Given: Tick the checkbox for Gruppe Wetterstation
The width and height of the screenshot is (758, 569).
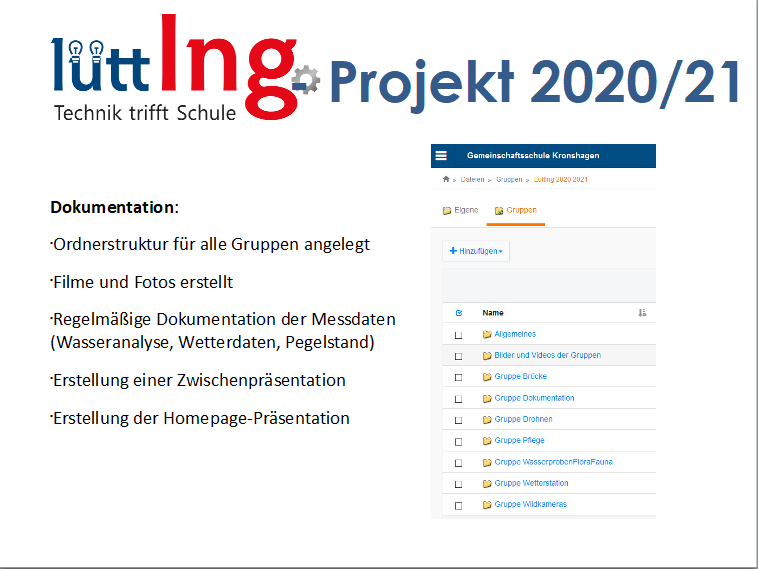Looking at the screenshot, I should (x=458, y=484).
